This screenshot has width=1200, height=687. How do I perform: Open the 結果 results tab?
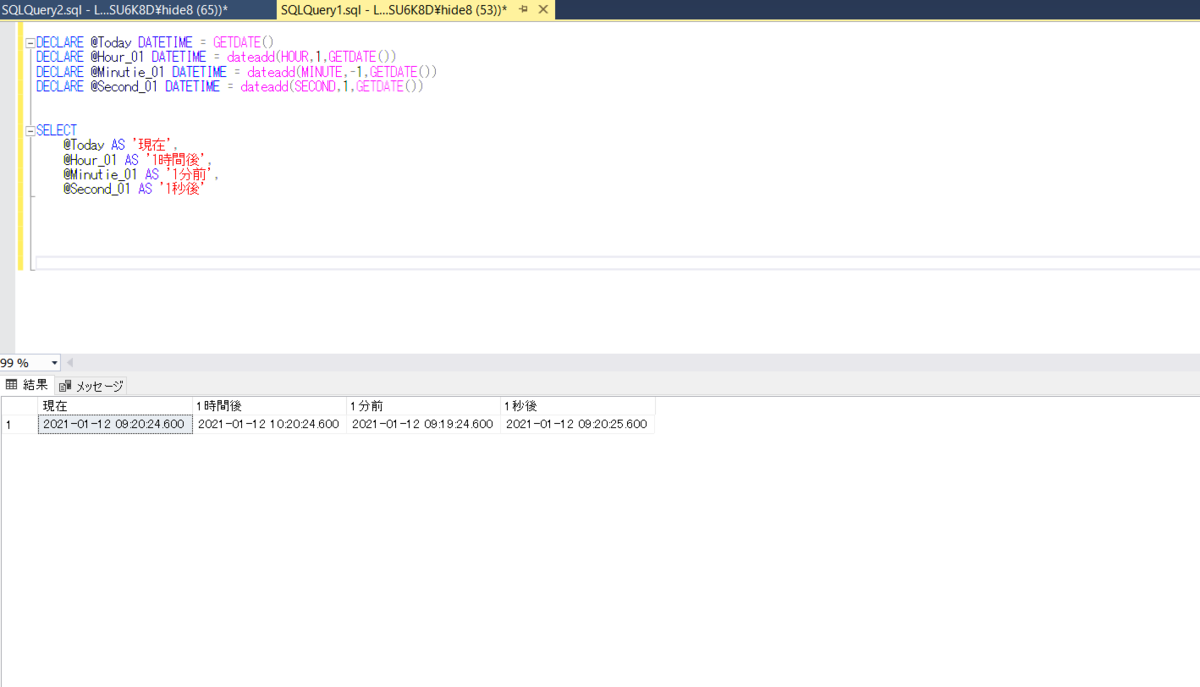[x=27, y=385]
